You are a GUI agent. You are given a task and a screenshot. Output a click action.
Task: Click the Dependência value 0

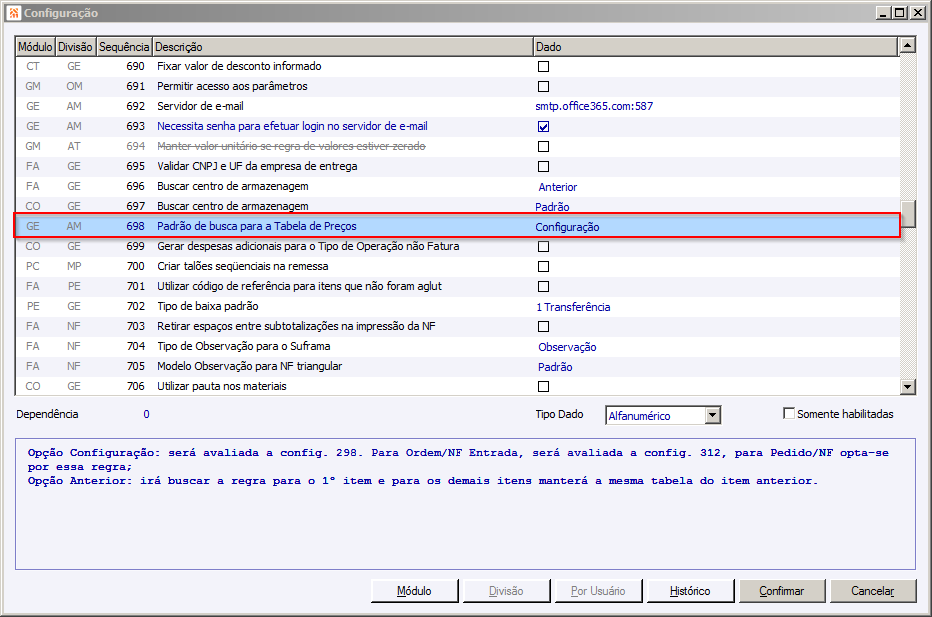tap(146, 414)
